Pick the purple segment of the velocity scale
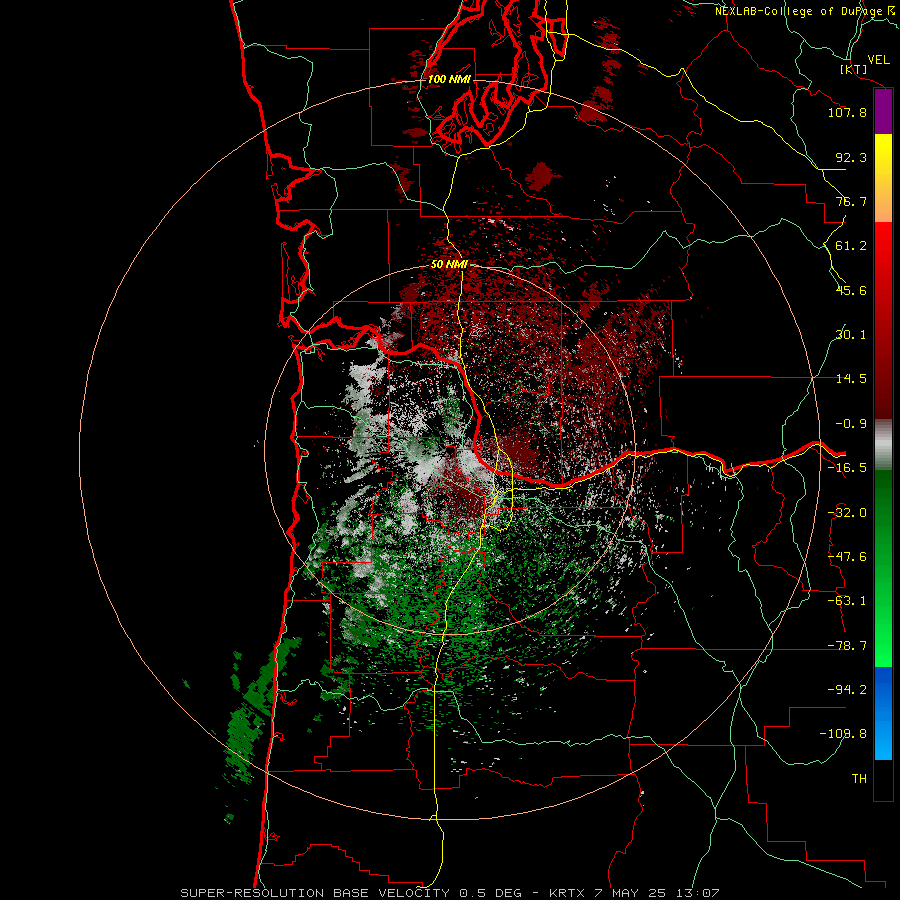This screenshot has width=900, height=900. [x=883, y=112]
